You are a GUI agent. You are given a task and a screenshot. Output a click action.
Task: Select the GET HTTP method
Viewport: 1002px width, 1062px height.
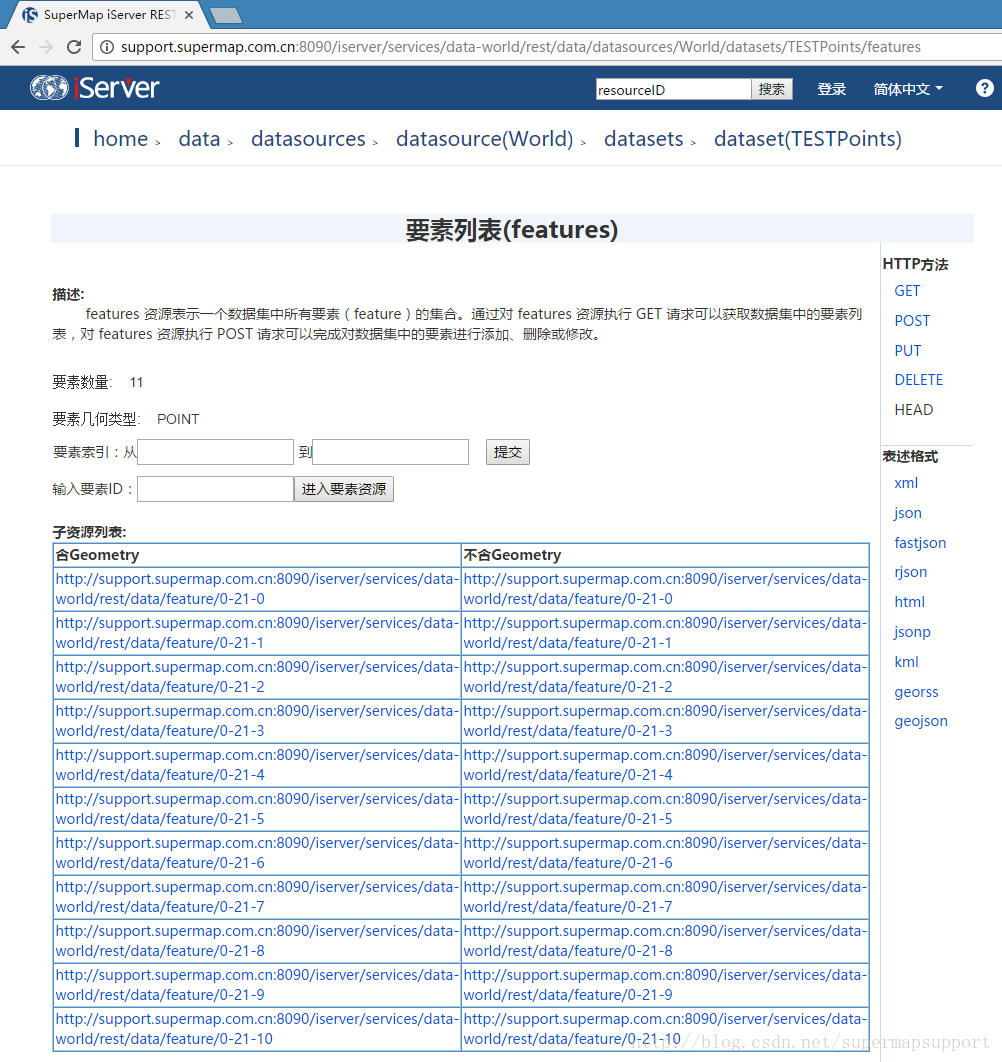coord(907,291)
